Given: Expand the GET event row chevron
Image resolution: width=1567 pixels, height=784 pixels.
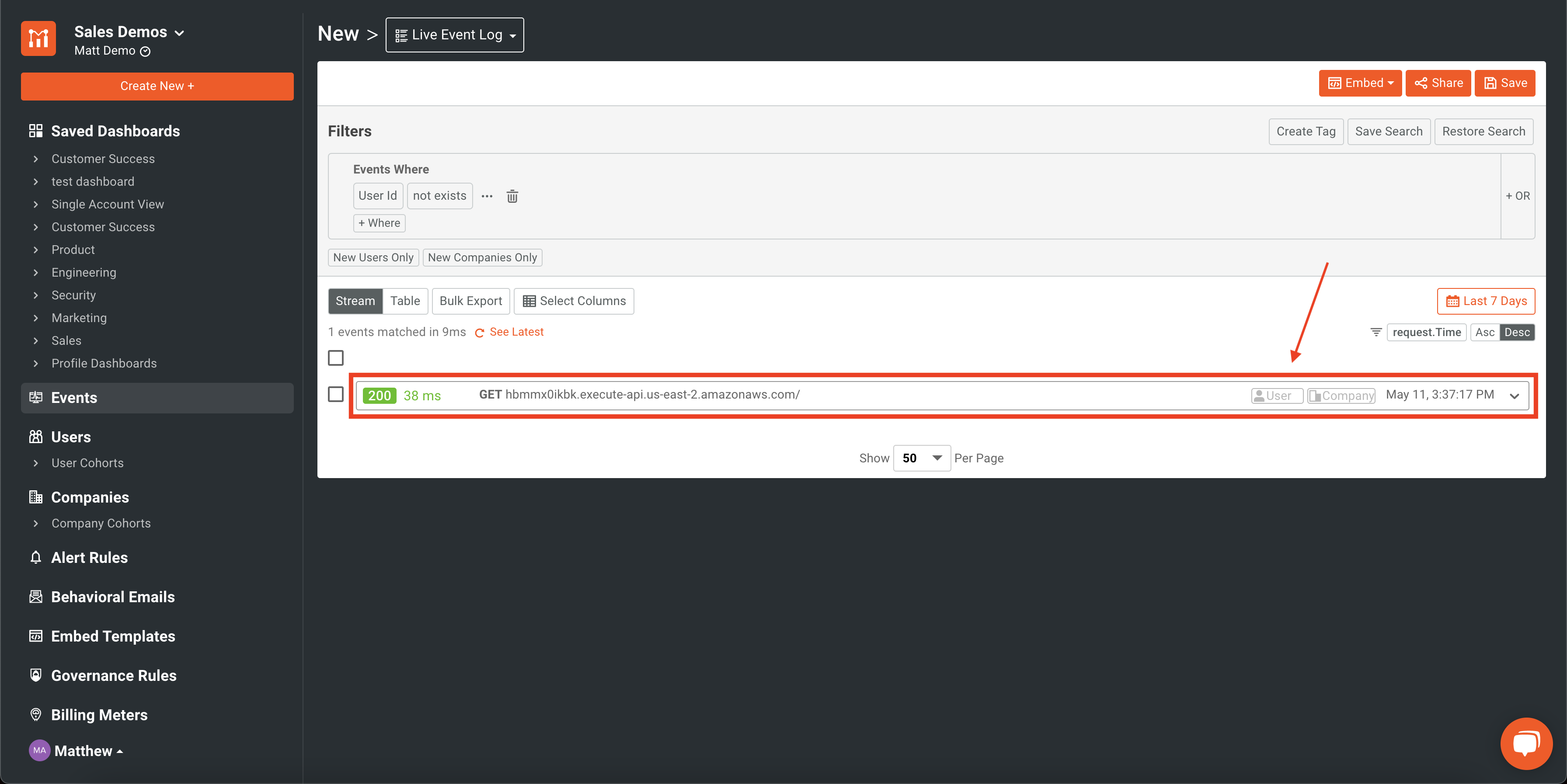Looking at the screenshot, I should point(1514,395).
